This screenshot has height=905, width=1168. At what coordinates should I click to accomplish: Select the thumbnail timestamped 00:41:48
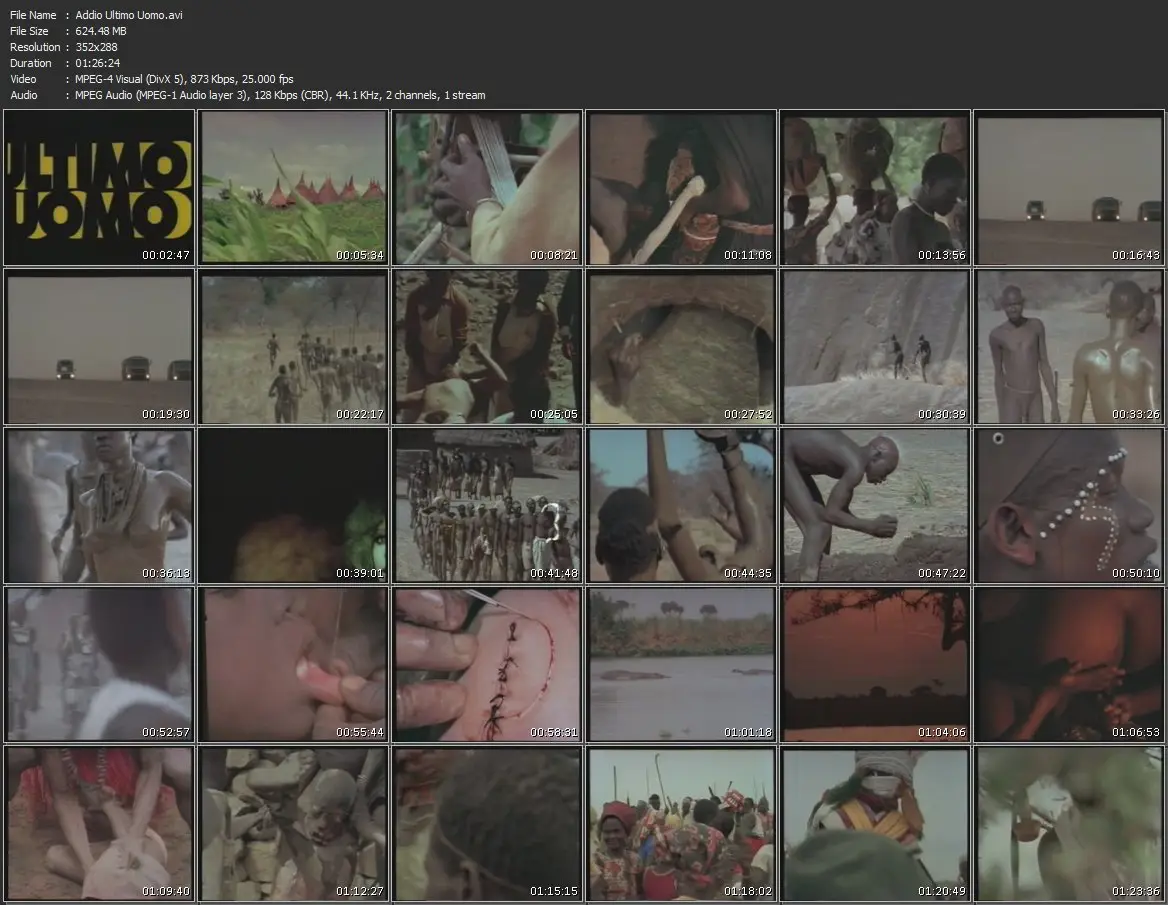tap(487, 506)
